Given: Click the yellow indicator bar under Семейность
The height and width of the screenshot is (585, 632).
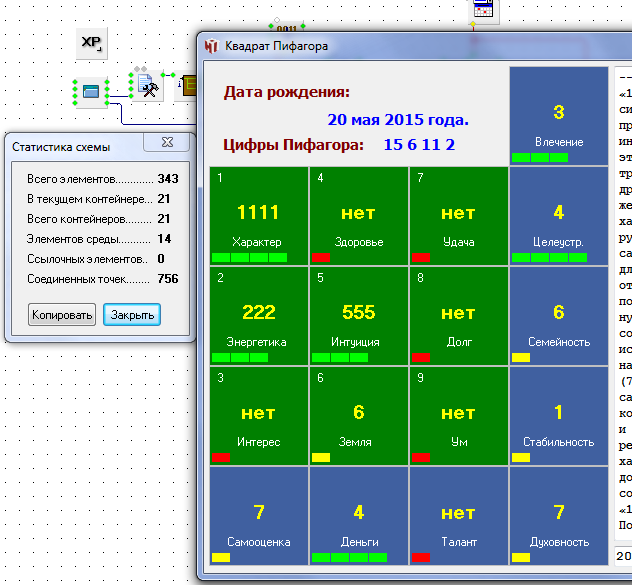Looking at the screenshot, I should 521,357.
